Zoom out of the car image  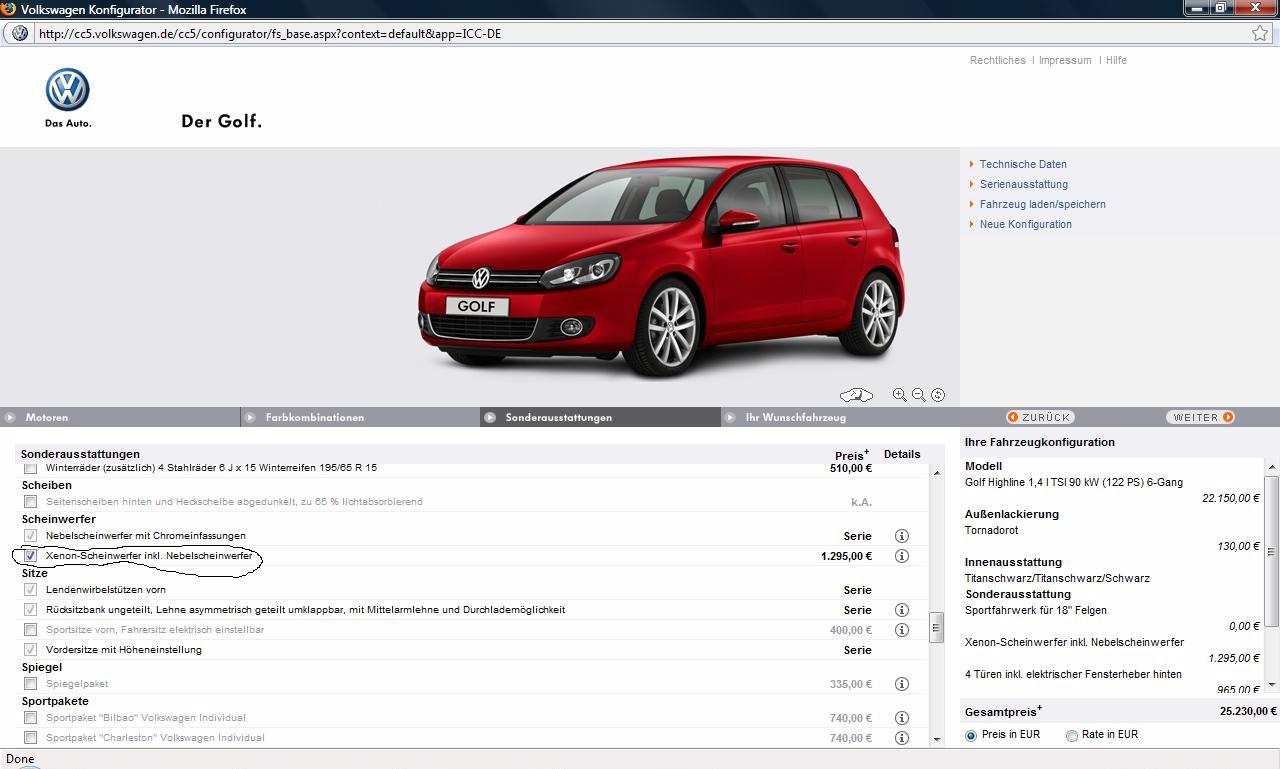click(x=918, y=395)
